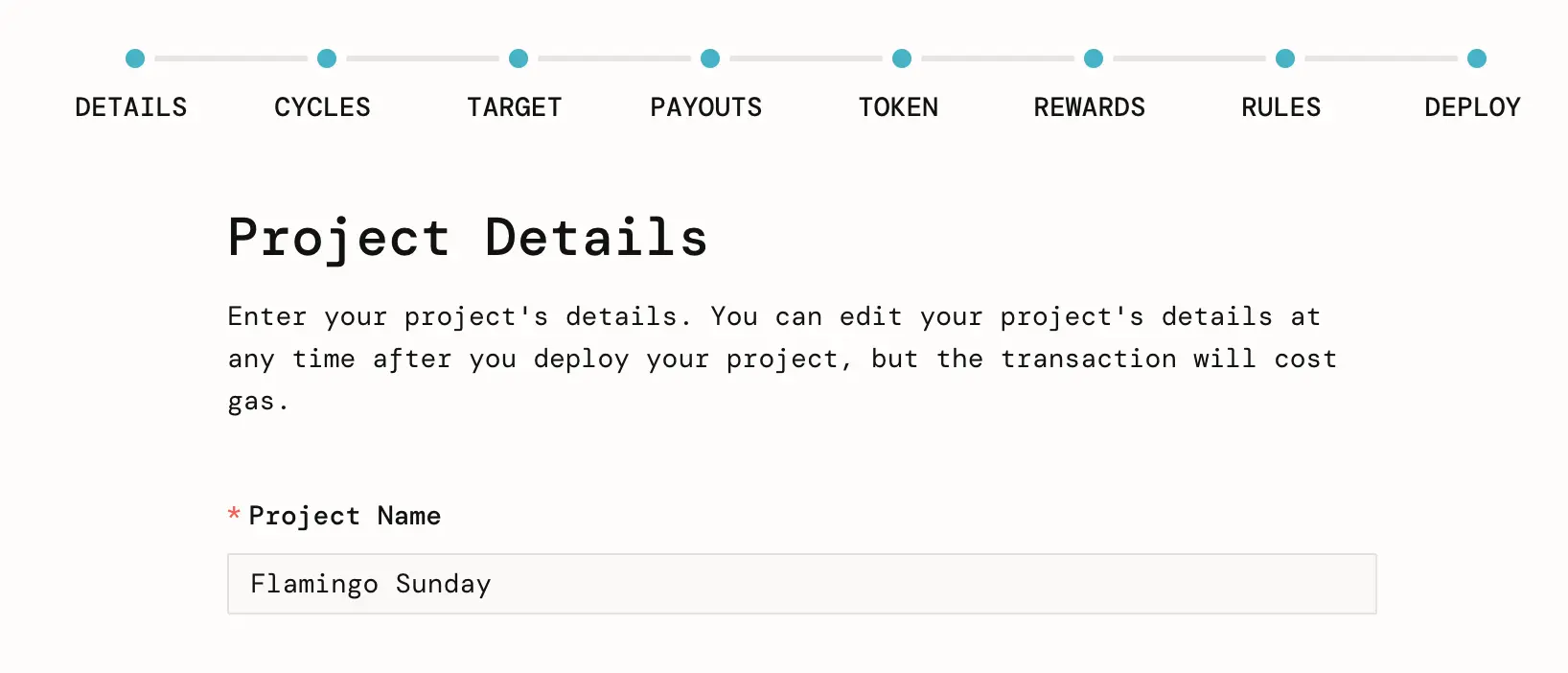Click the step dot above CYCLES
The height and width of the screenshot is (673, 1568).
click(327, 58)
